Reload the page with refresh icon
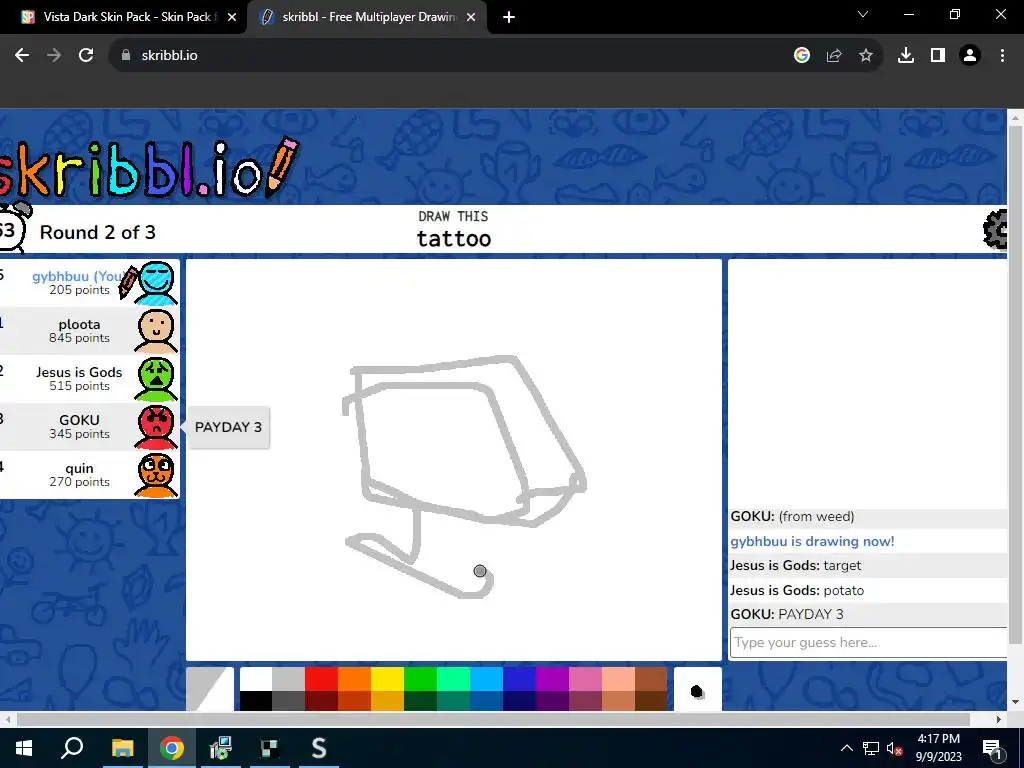 (86, 56)
